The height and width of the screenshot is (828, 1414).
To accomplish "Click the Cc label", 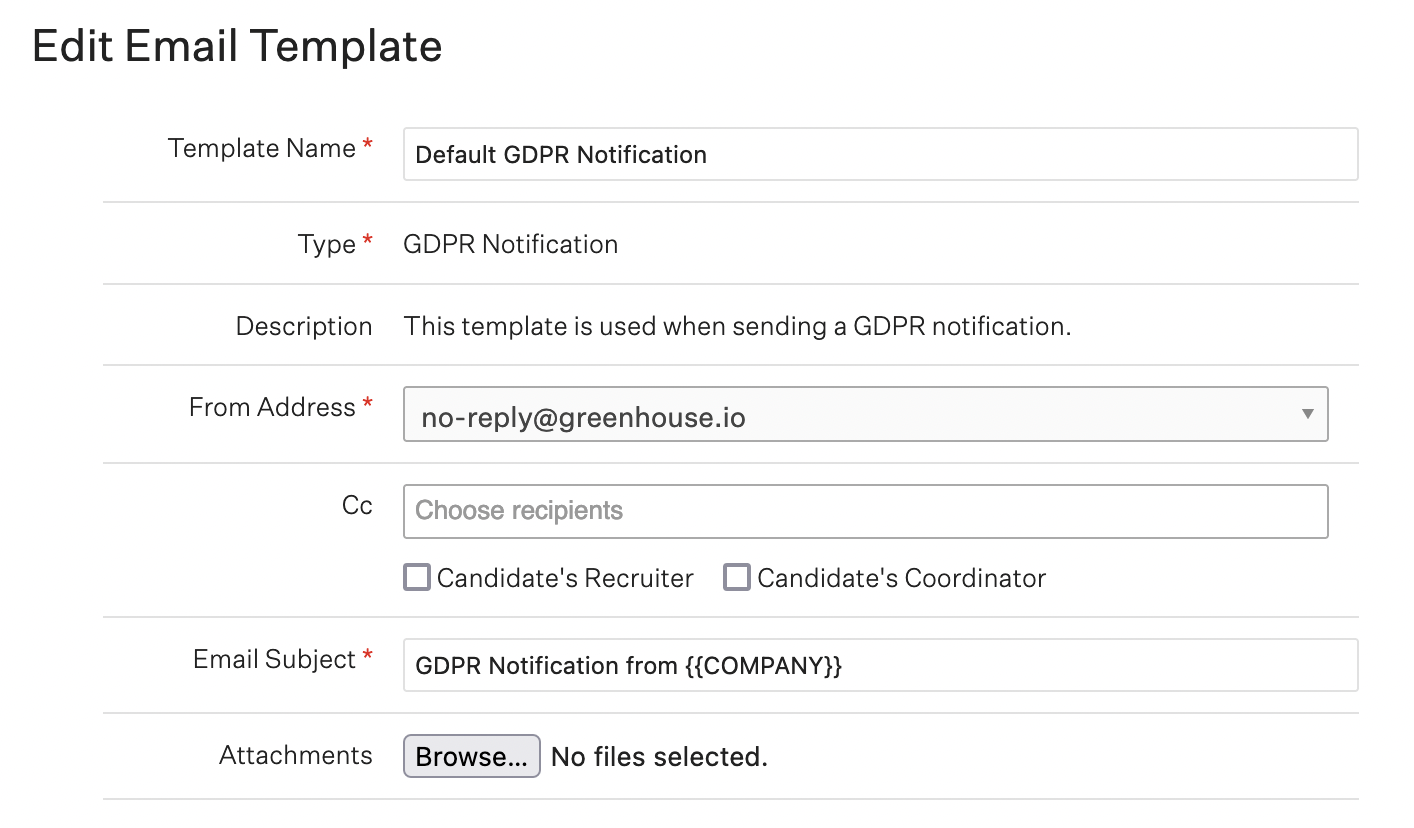I will tap(357, 505).
